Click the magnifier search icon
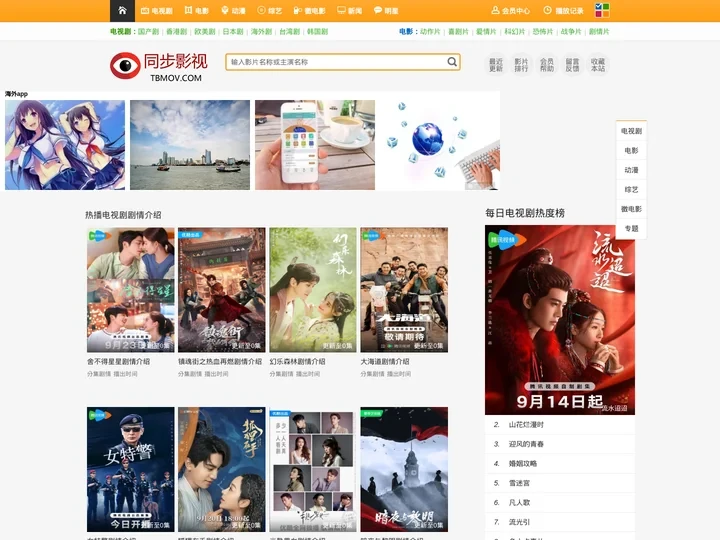The width and height of the screenshot is (720, 540). (x=452, y=62)
